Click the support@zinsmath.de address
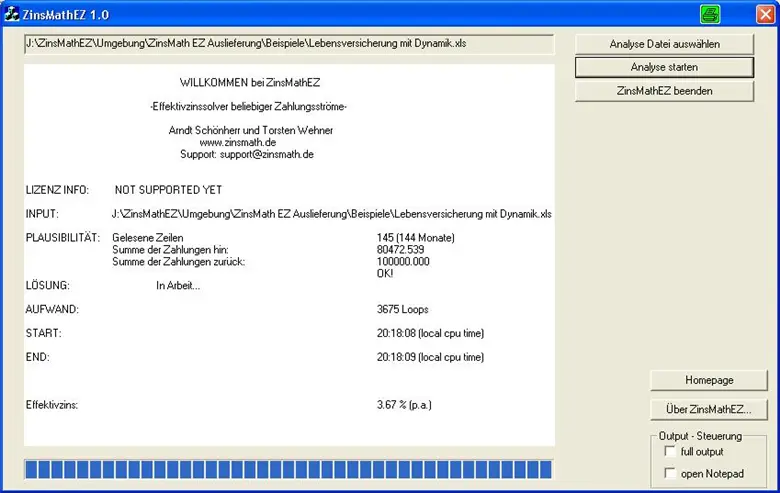 coord(267,154)
